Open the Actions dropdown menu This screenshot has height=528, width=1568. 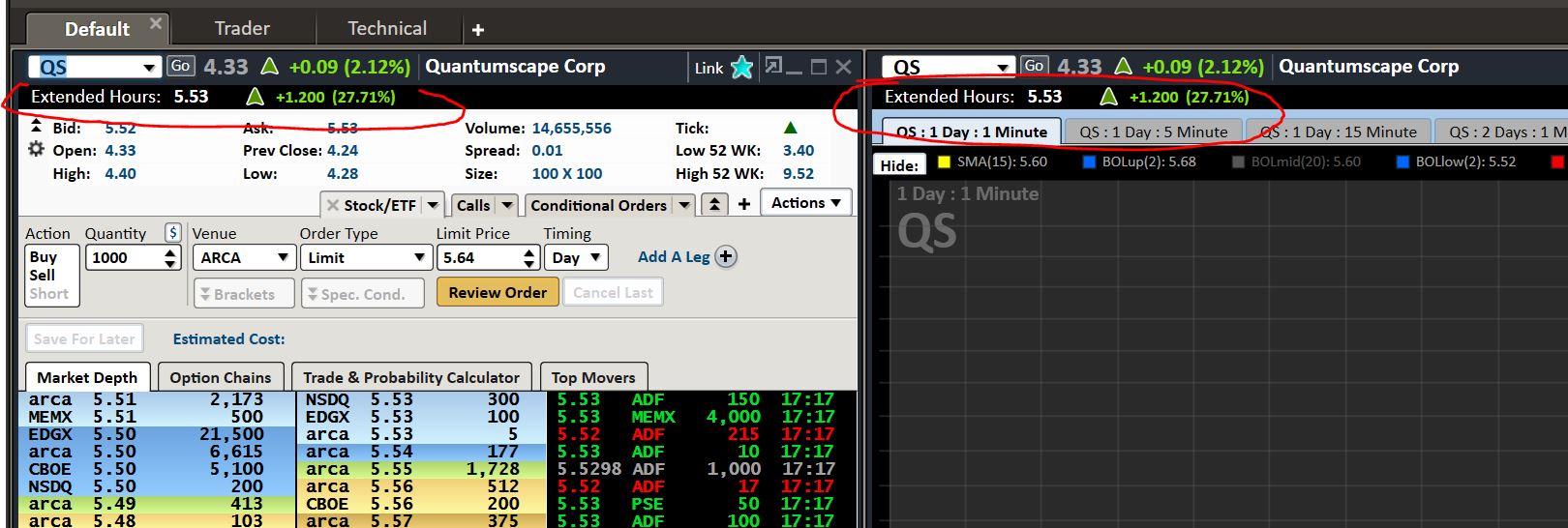(x=806, y=202)
